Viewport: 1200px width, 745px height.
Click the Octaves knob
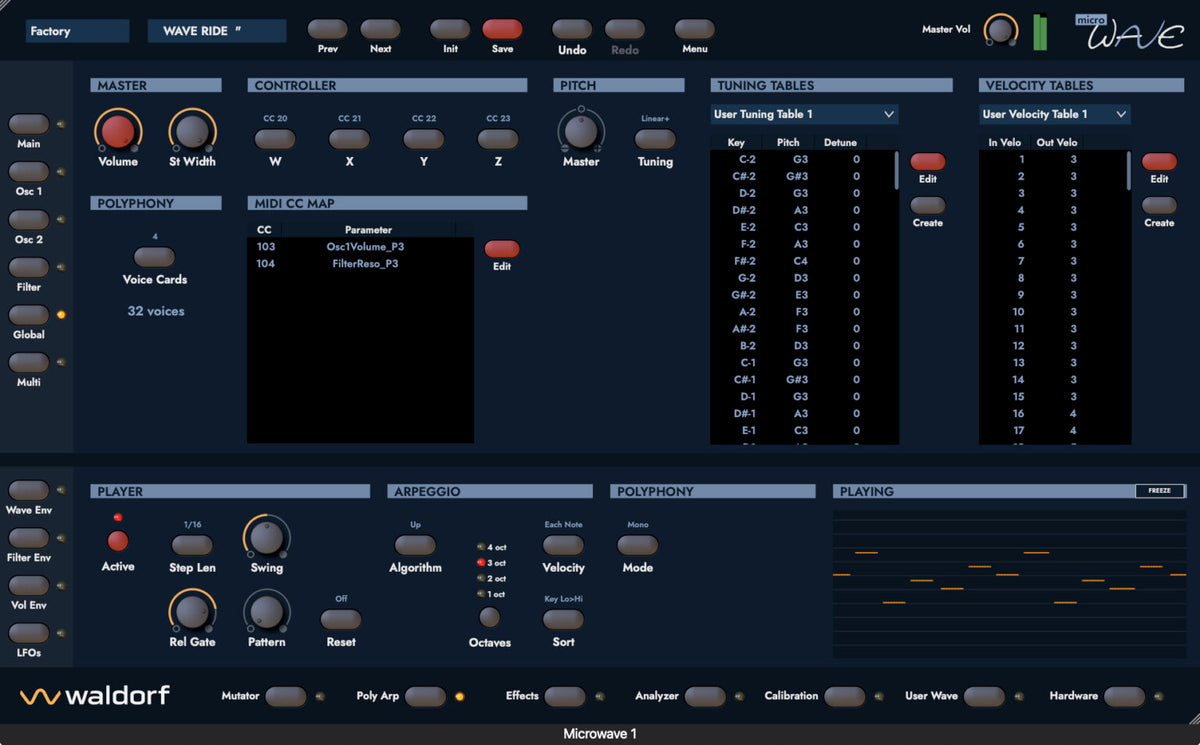489,617
